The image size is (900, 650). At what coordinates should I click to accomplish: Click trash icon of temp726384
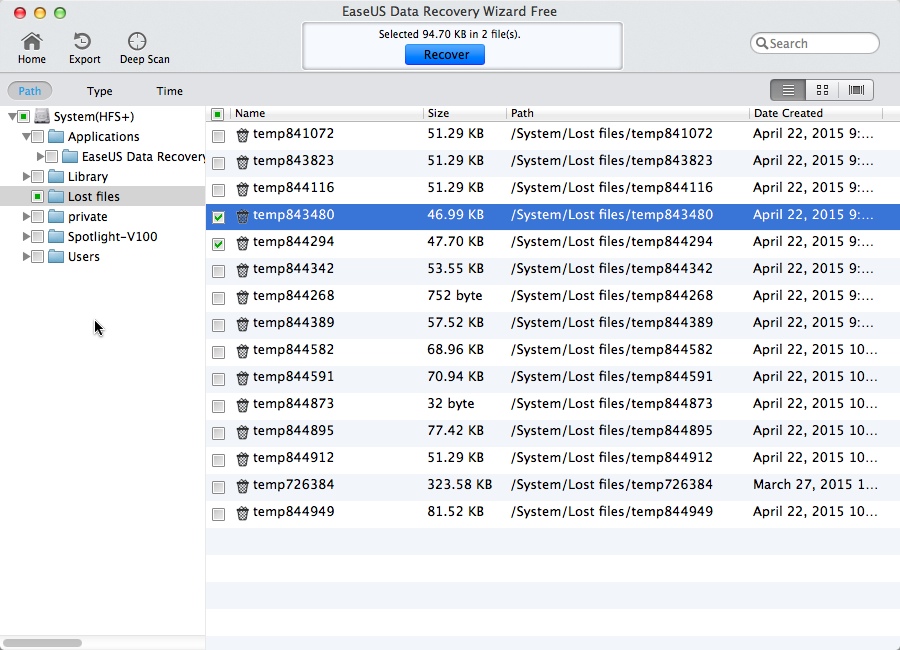tap(242, 486)
